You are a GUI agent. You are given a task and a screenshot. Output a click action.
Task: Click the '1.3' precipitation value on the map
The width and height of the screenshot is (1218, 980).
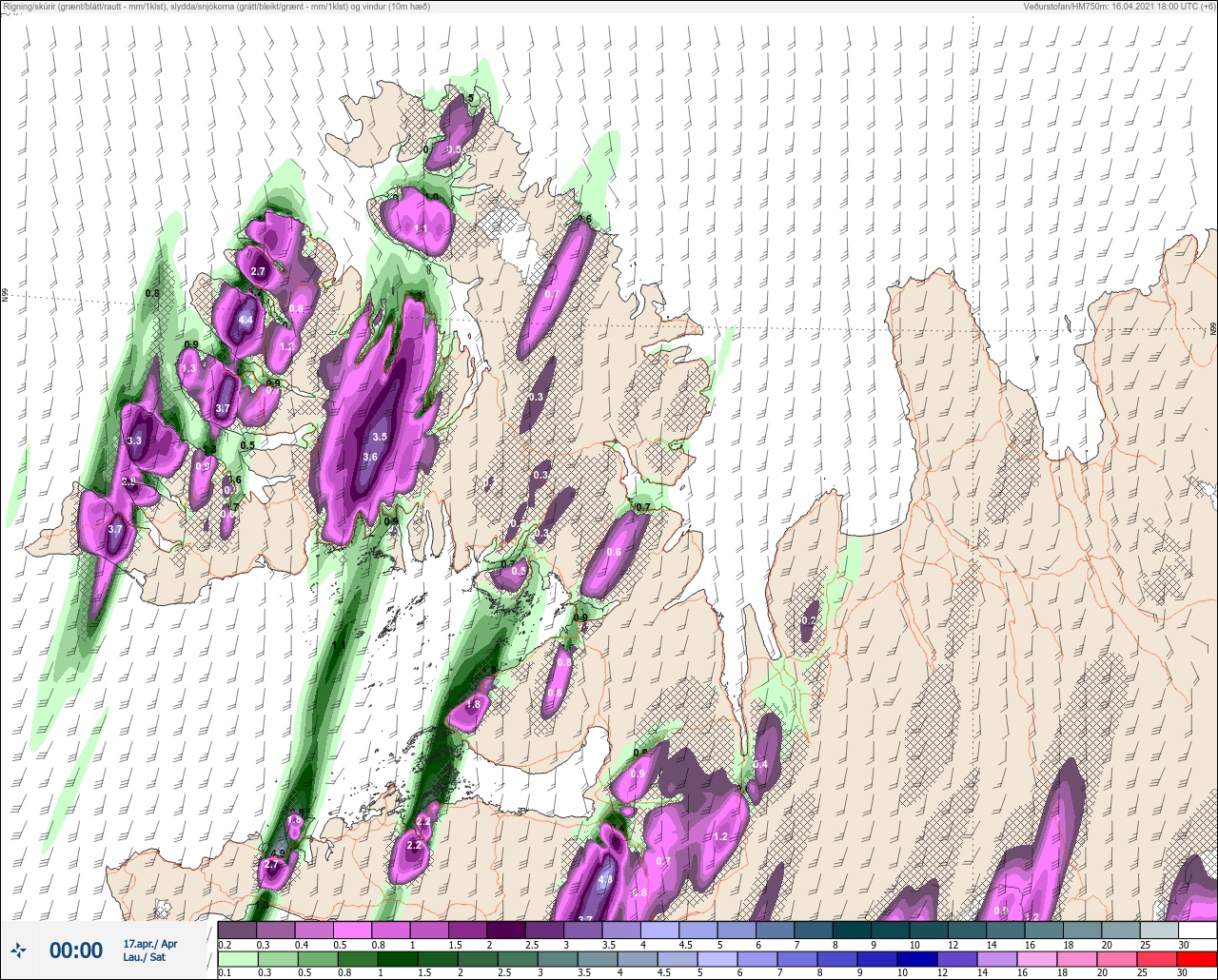coord(187,368)
